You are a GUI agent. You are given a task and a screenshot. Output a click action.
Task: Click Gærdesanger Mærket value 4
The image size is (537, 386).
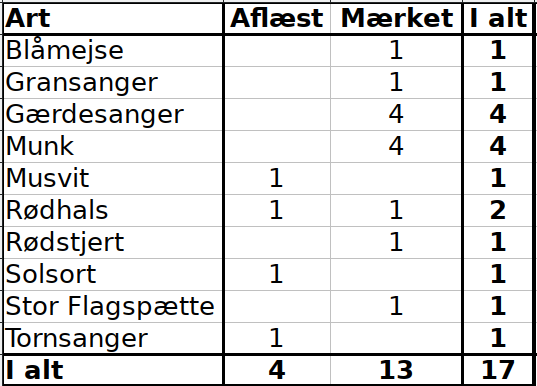click(x=396, y=114)
